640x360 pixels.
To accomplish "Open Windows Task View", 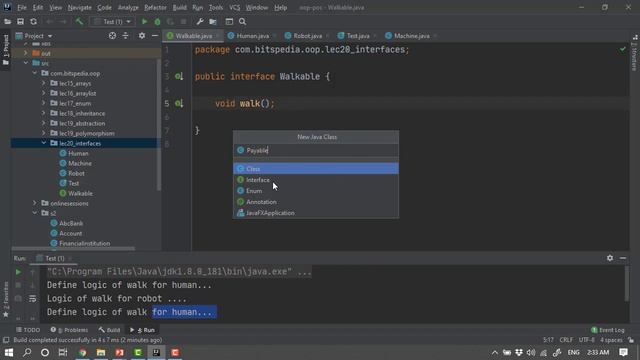I will pos(63,352).
